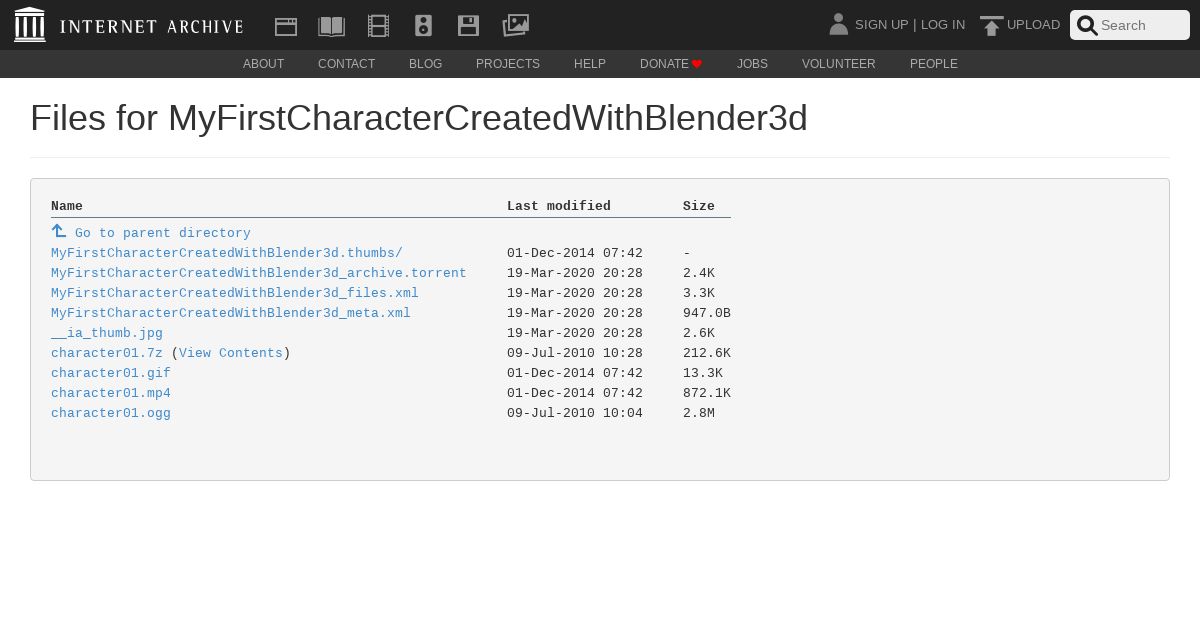Open MyFirstCharacterCreatedWithBlender3d.thumbs/ folder

227,253
